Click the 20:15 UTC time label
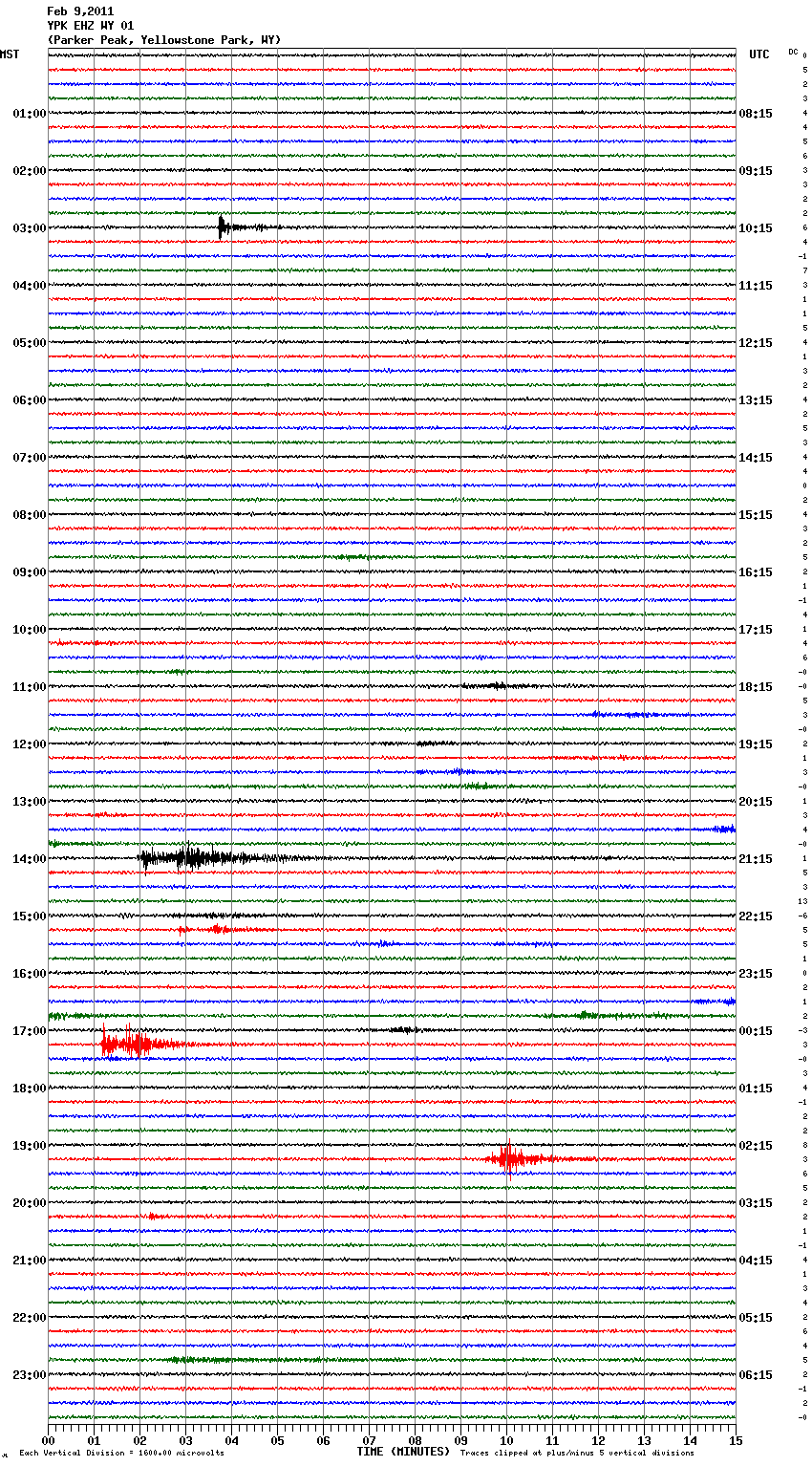Screen dimensions: 812x1466 click(x=756, y=802)
